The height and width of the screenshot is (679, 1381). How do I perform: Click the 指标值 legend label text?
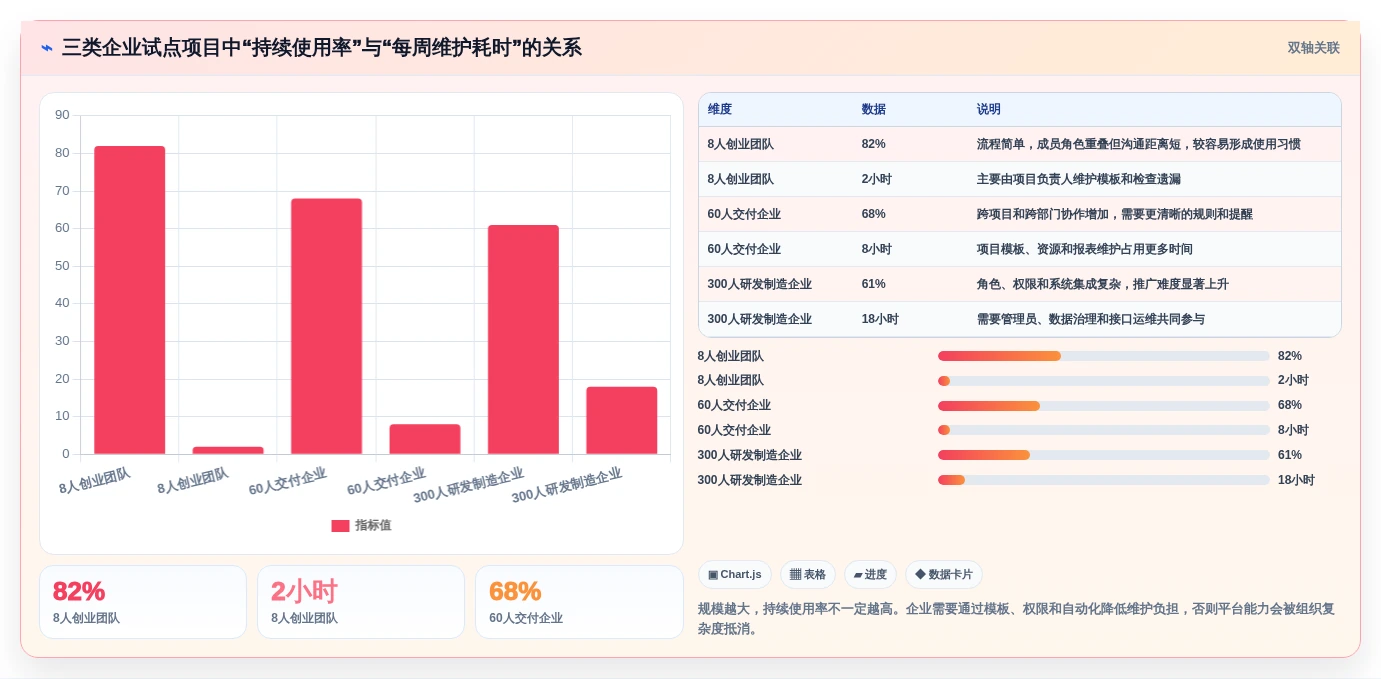373,526
